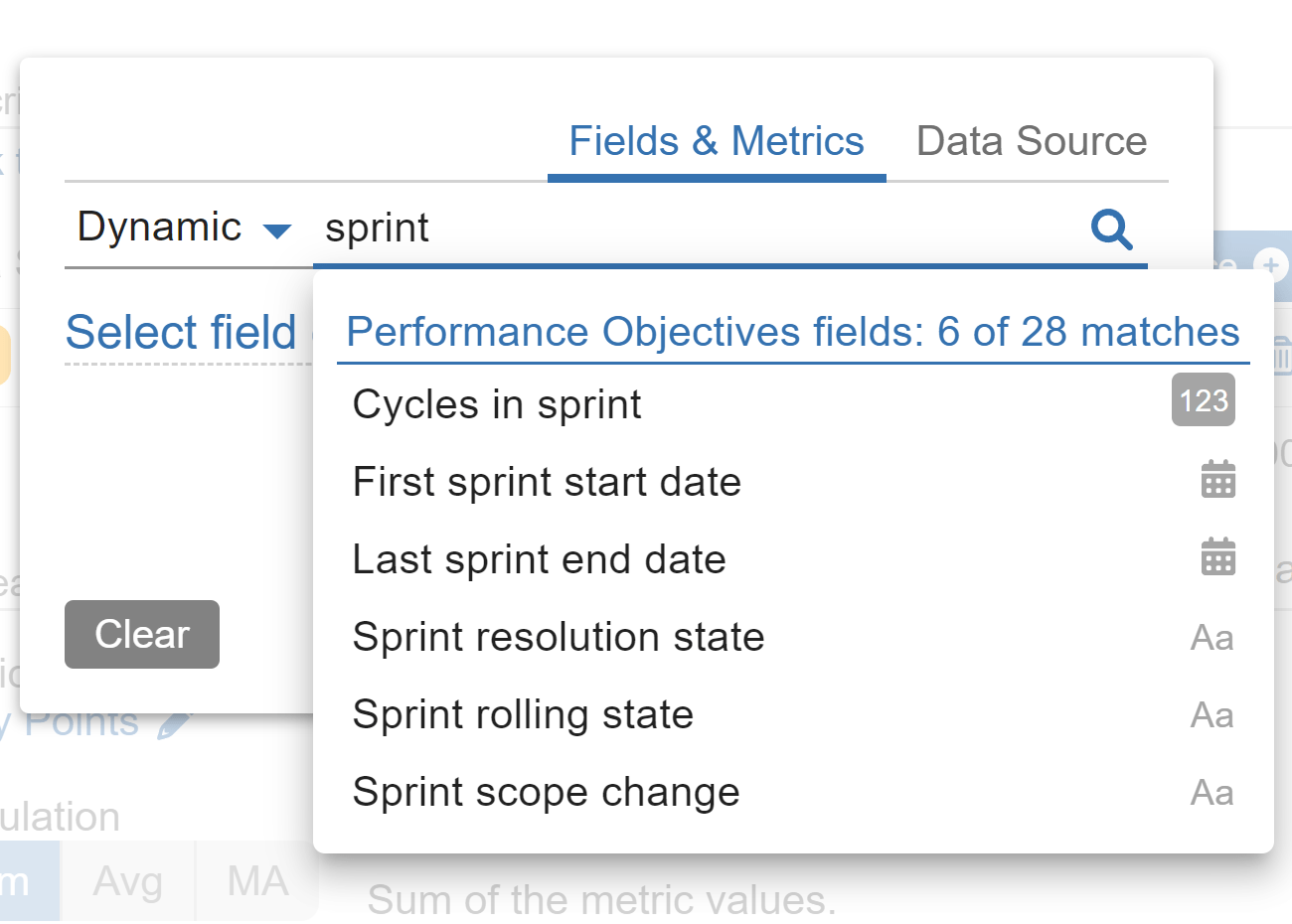Click the calendar icon for Last sprint end date
Screen dimensions: 1292x924
pyautogui.click(x=1219, y=556)
